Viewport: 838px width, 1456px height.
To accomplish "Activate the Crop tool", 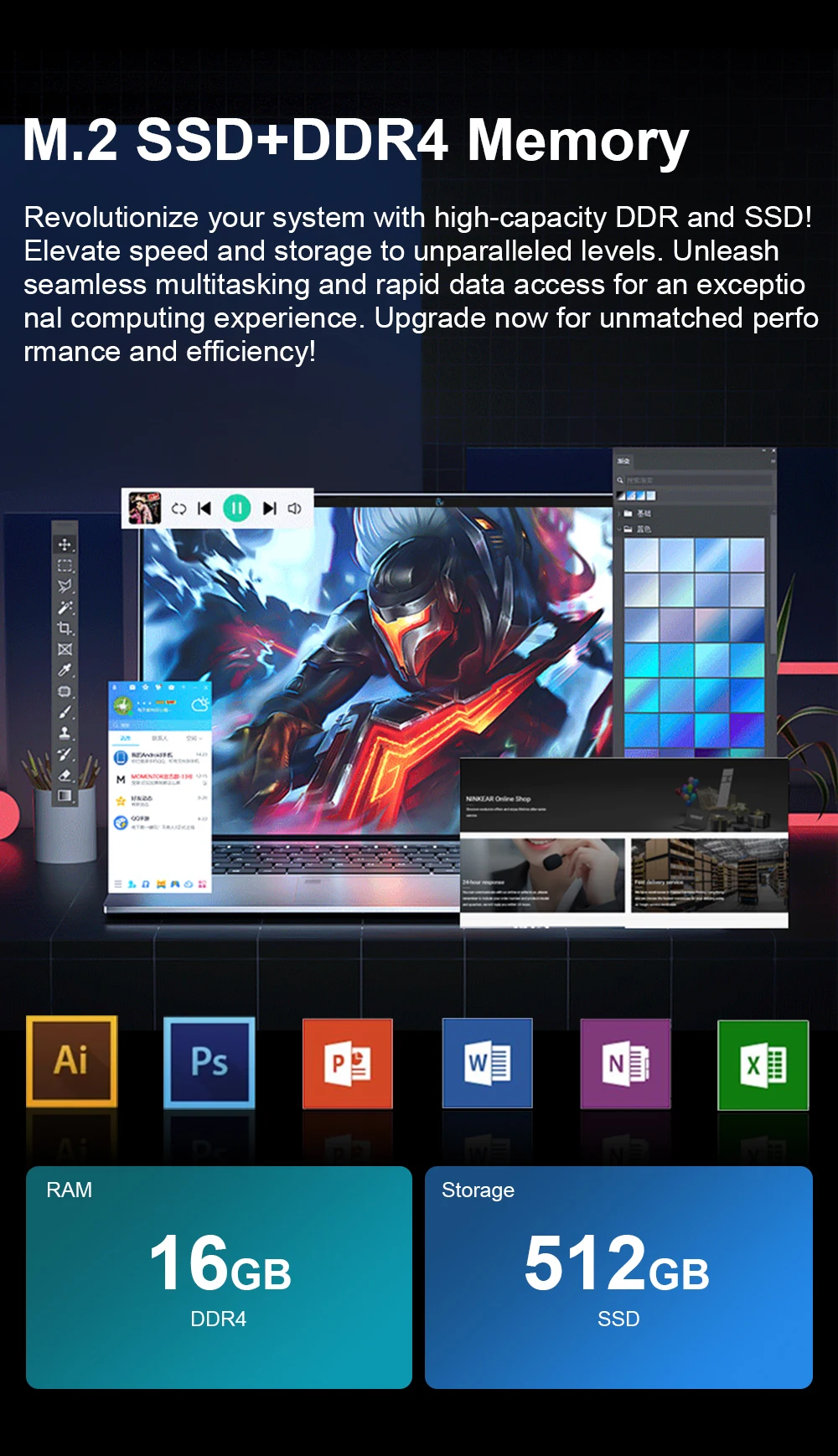I will (x=65, y=628).
